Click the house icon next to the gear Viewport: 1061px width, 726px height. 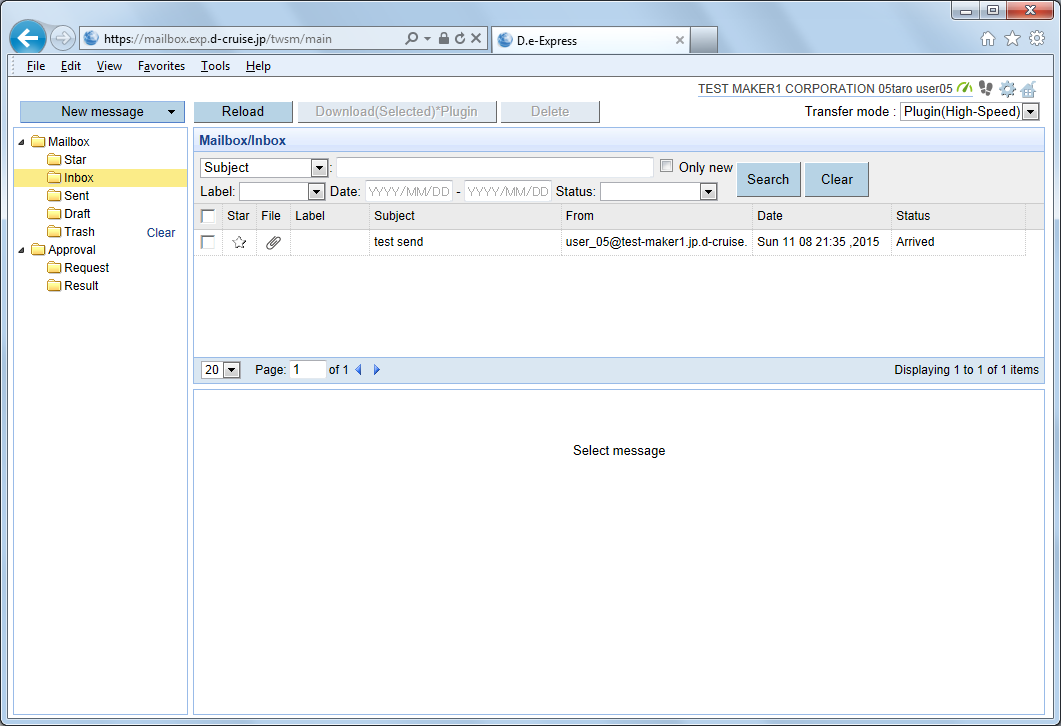coord(1028,89)
